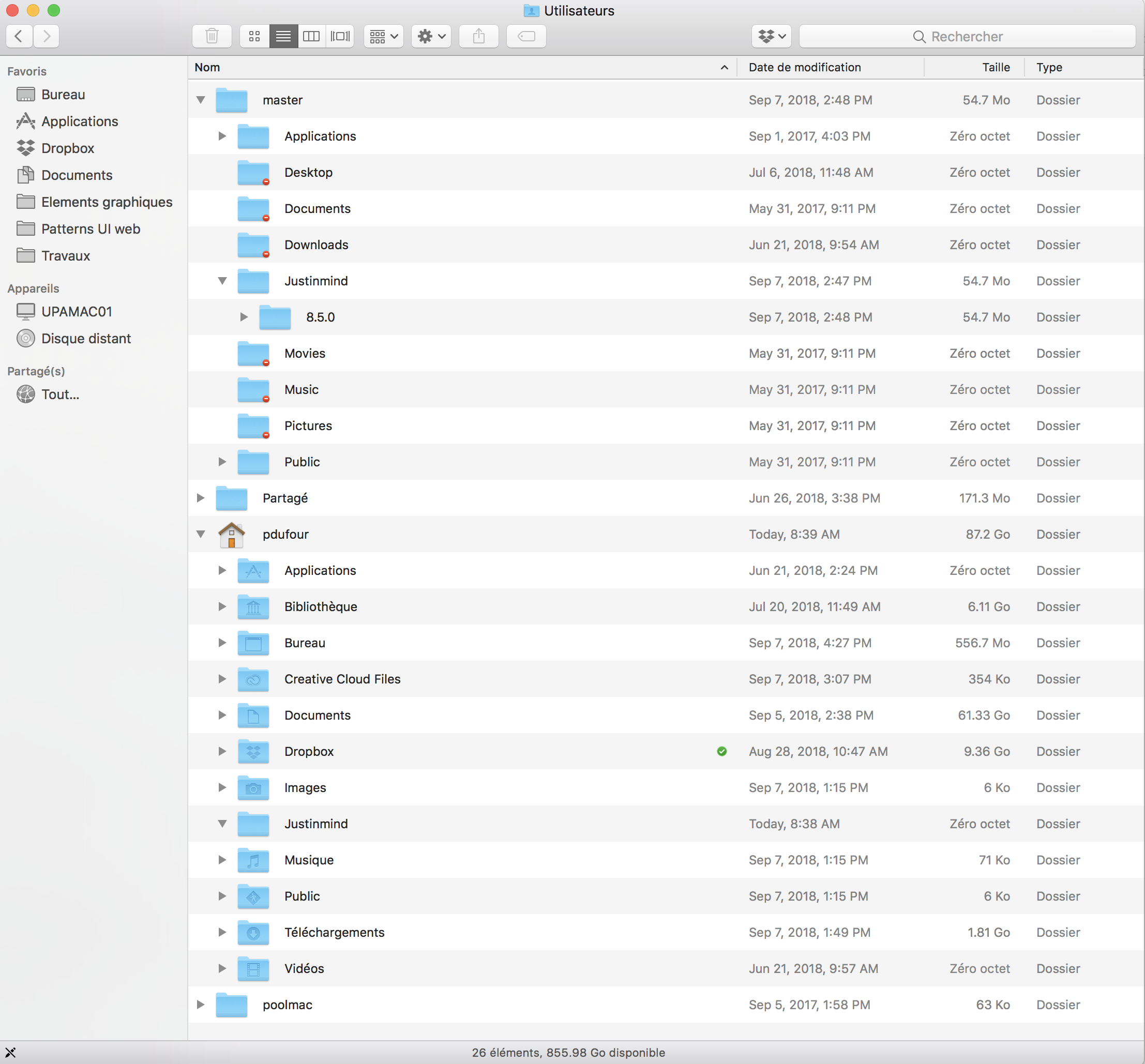The height and width of the screenshot is (1064, 1145).
Task: Sort by Date de modification column
Action: [804, 67]
